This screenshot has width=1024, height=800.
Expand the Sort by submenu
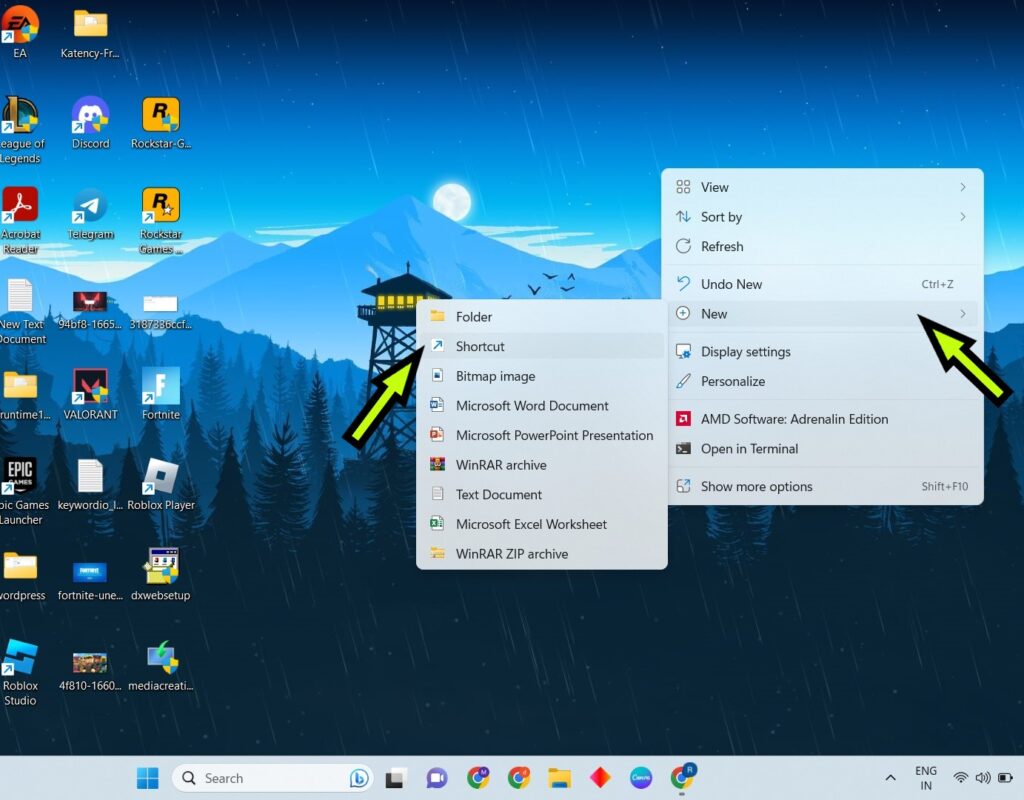click(x=962, y=217)
